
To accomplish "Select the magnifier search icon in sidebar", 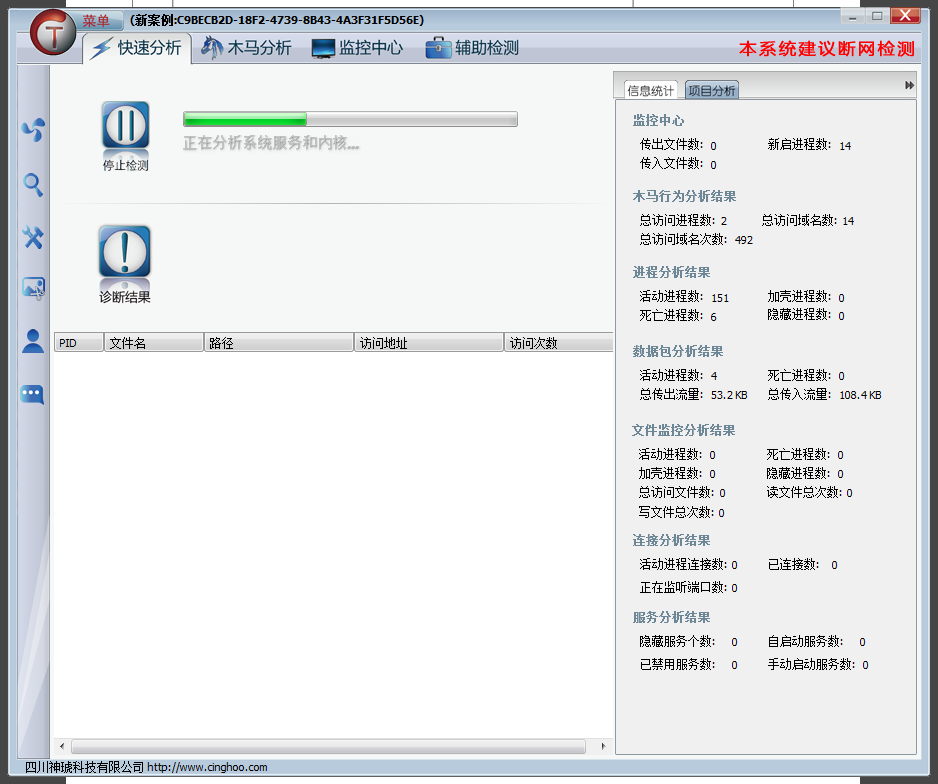I will (33, 185).
